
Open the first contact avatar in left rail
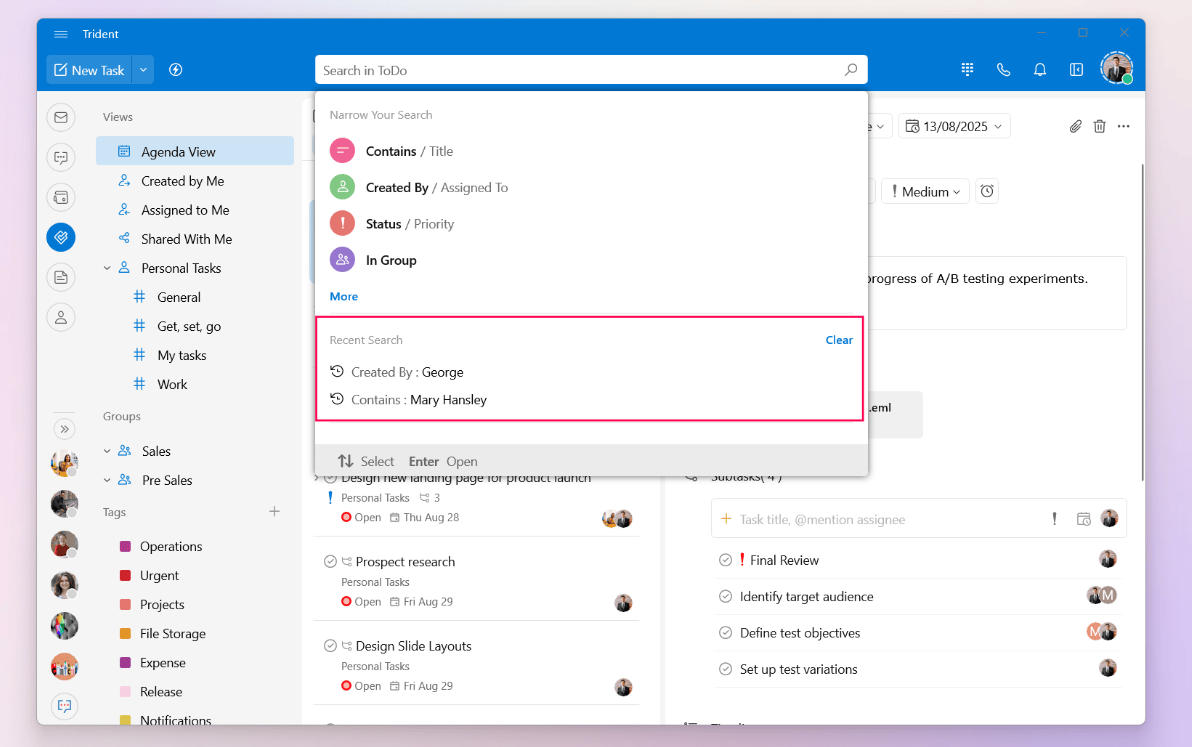[64, 462]
